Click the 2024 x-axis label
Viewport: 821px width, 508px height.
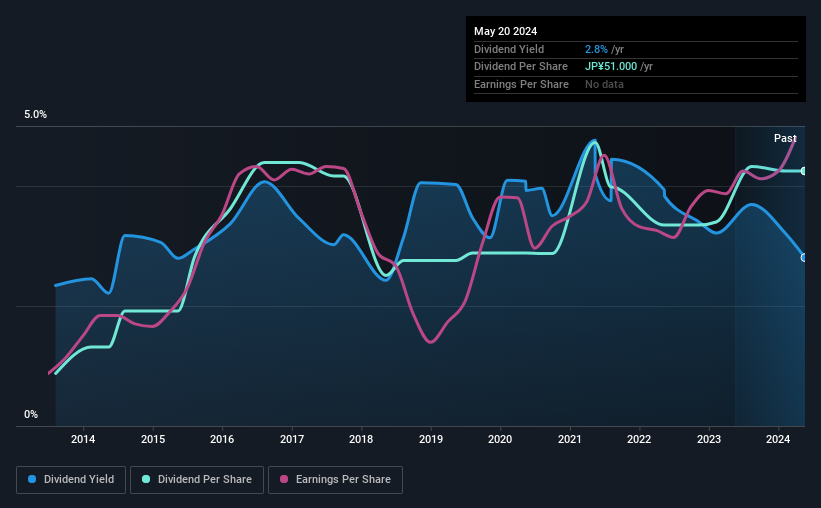coord(778,439)
